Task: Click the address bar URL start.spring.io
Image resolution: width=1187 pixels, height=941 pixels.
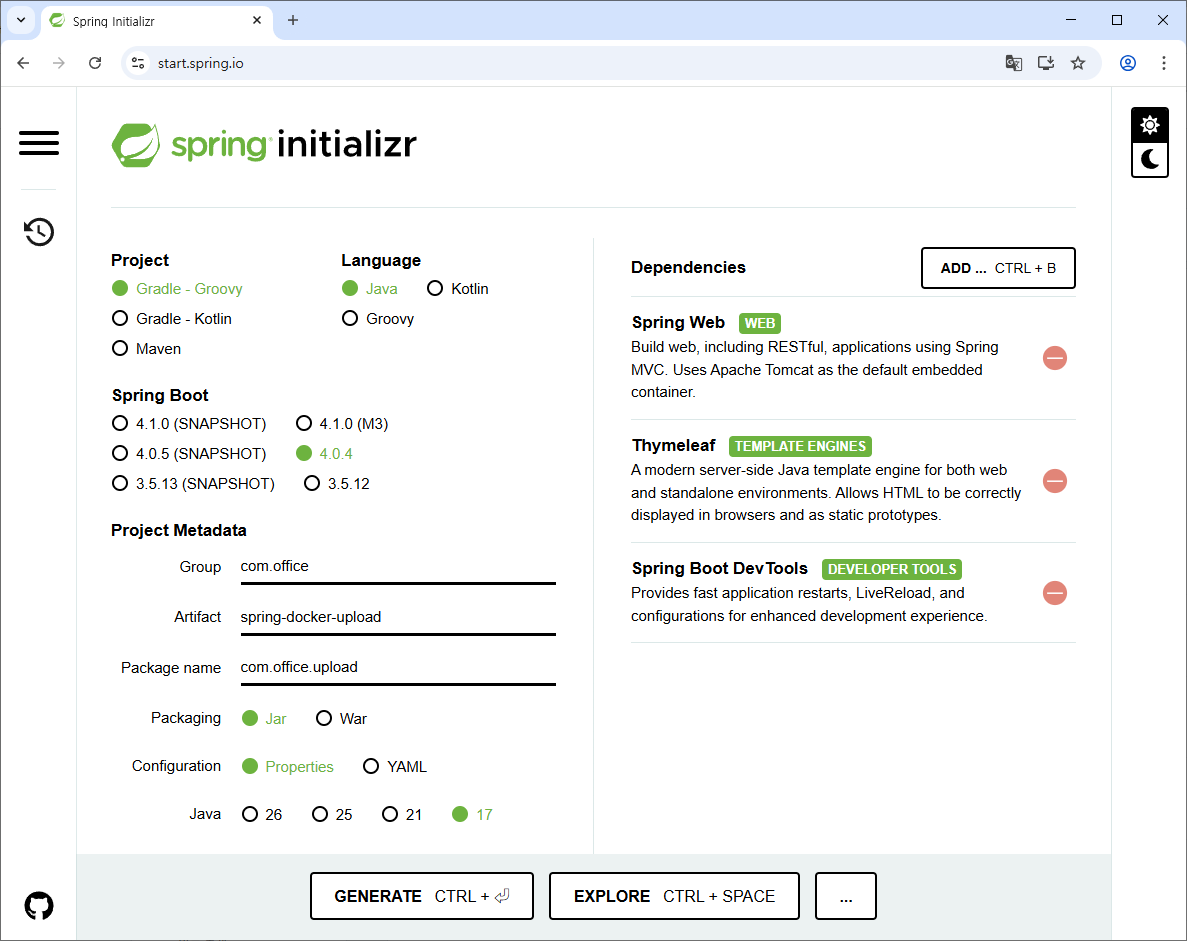Action: [x=201, y=63]
